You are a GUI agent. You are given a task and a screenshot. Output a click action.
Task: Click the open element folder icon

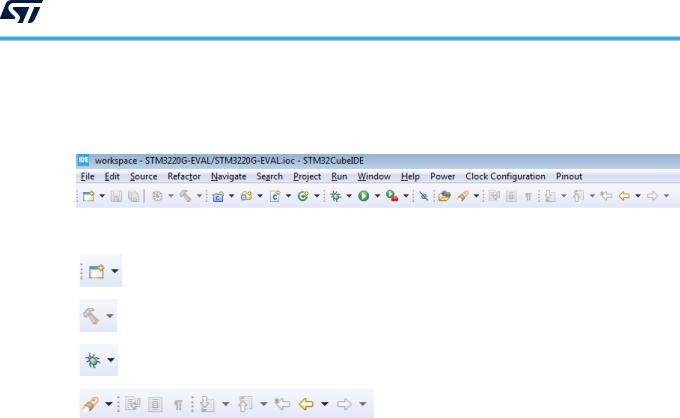[444, 196]
